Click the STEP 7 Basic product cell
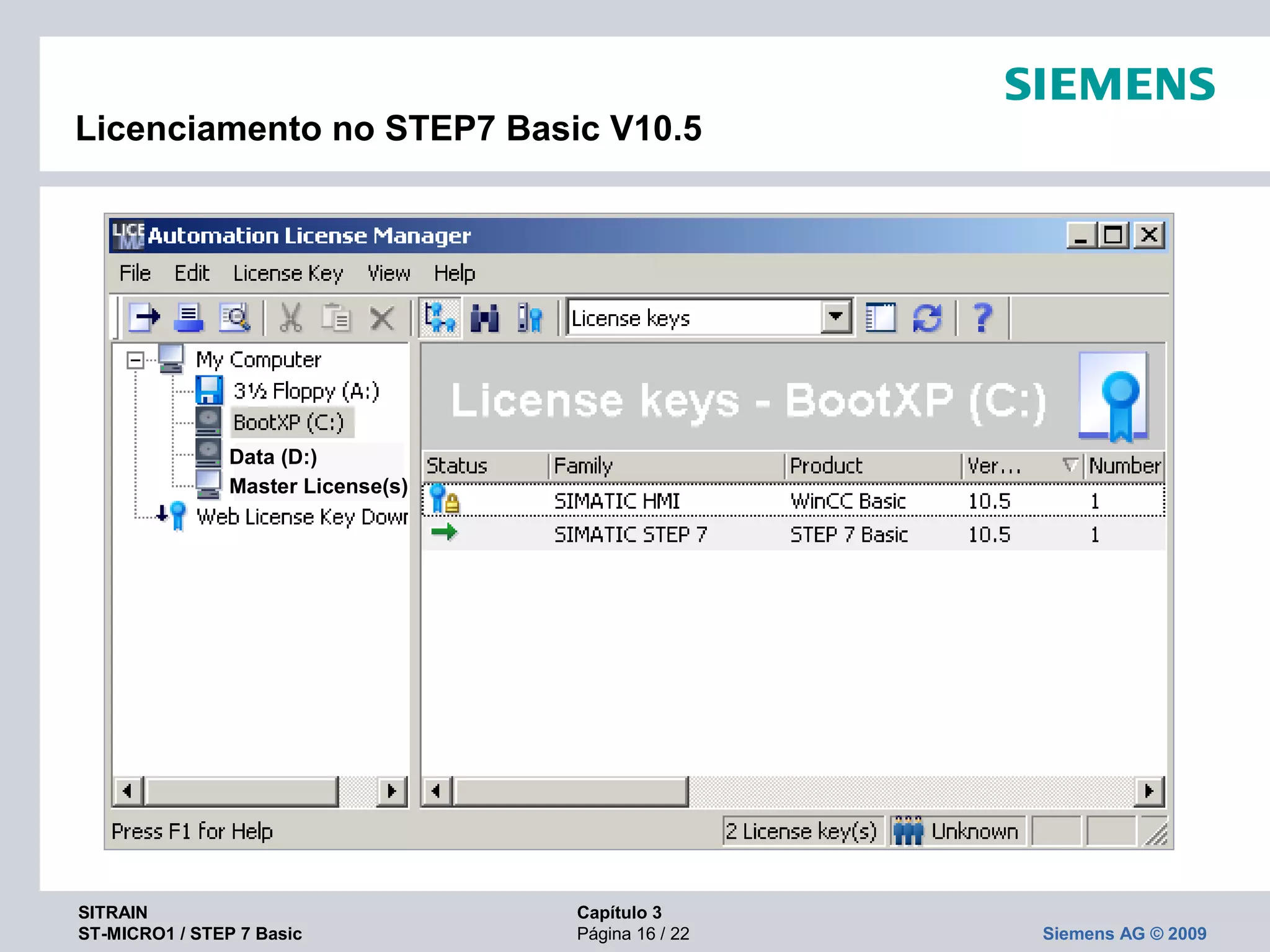Viewport: 1270px width, 952px height. (x=849, y=534)
